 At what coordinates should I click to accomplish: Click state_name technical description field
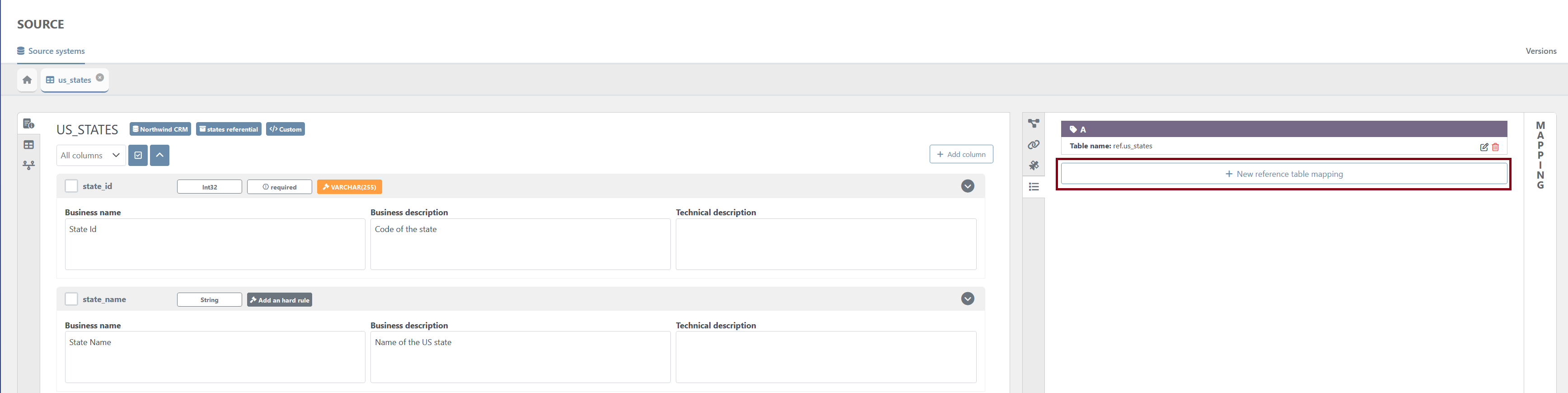[826, 357]
